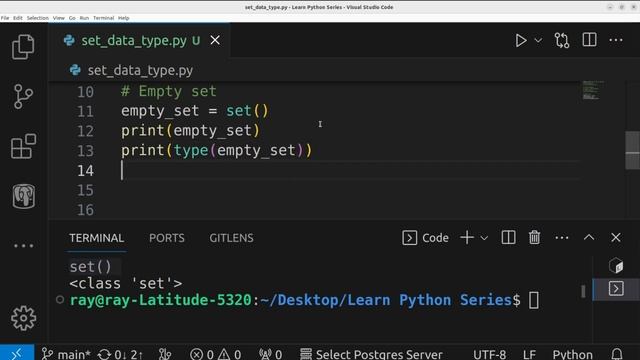The width and height of the screenshot is (640, 360).
Task: Click Select Postgres Server in status bar
Action: [x=371, y=354]
